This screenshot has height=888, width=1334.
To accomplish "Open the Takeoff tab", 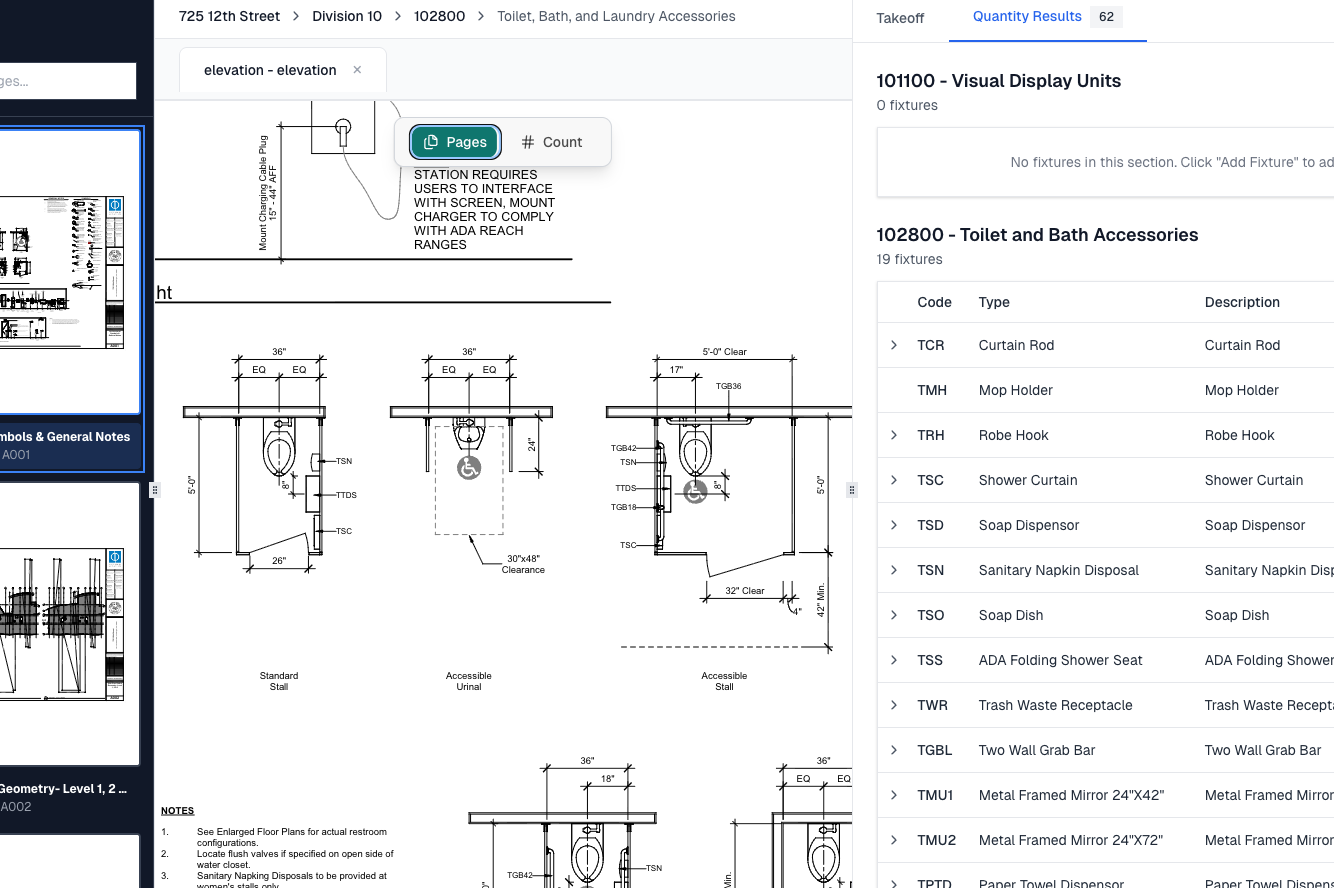I will 900,18.
